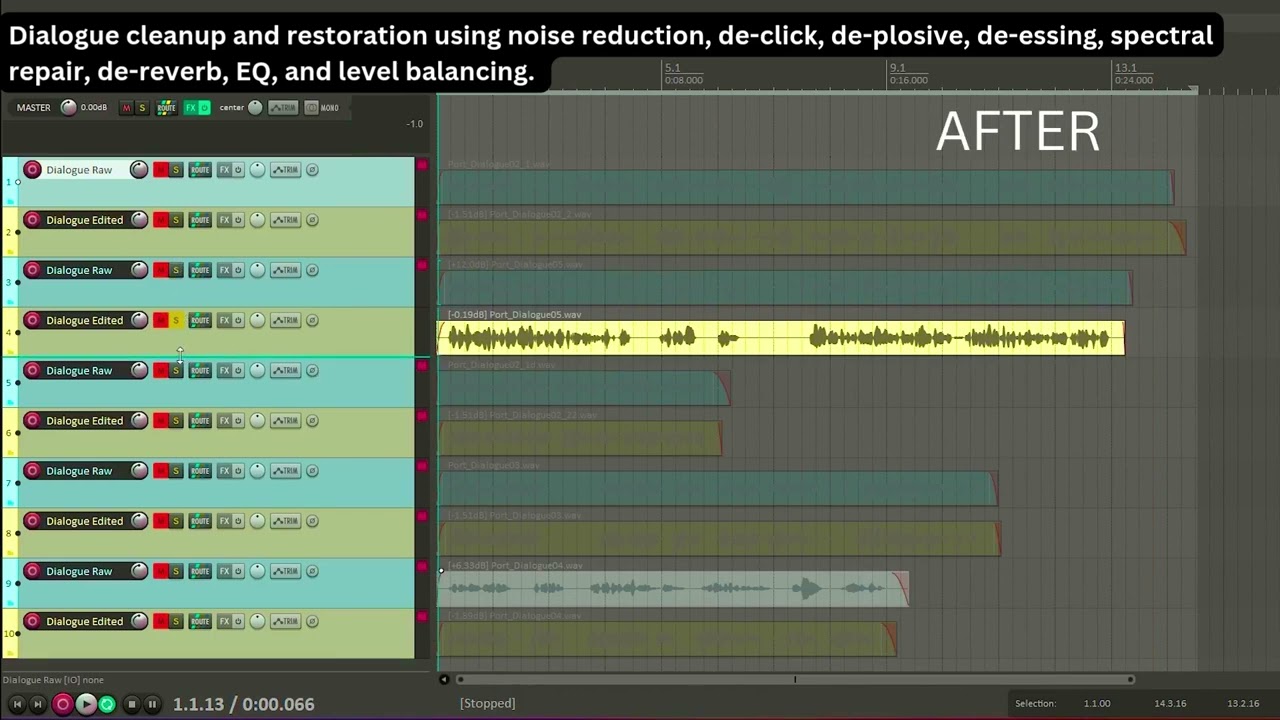Screen dimensions: 1280x720
Task: Click TRIM envelope button on track 5
Action: click(x=285, y=370)
